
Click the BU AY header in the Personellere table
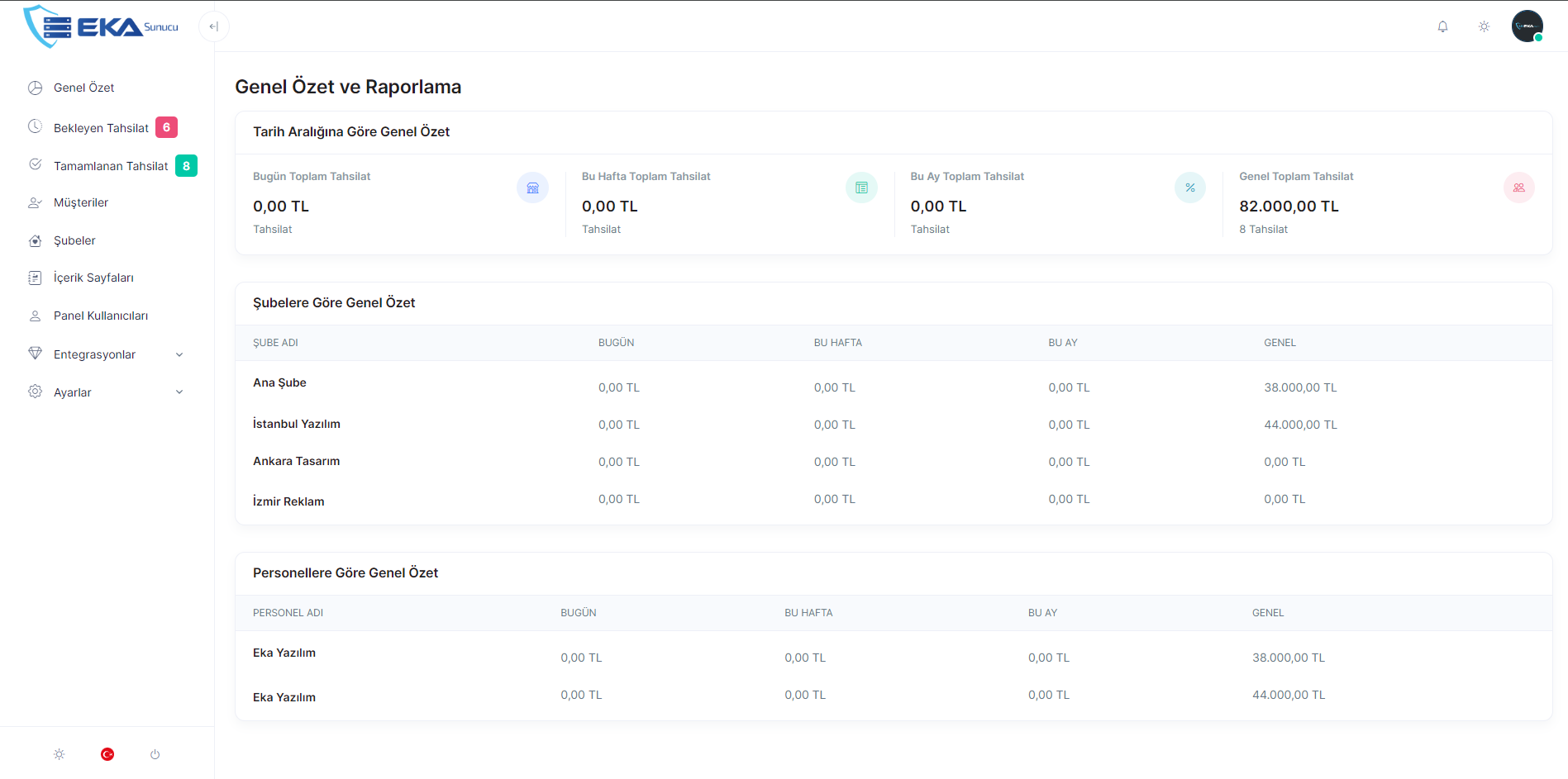1042,613
